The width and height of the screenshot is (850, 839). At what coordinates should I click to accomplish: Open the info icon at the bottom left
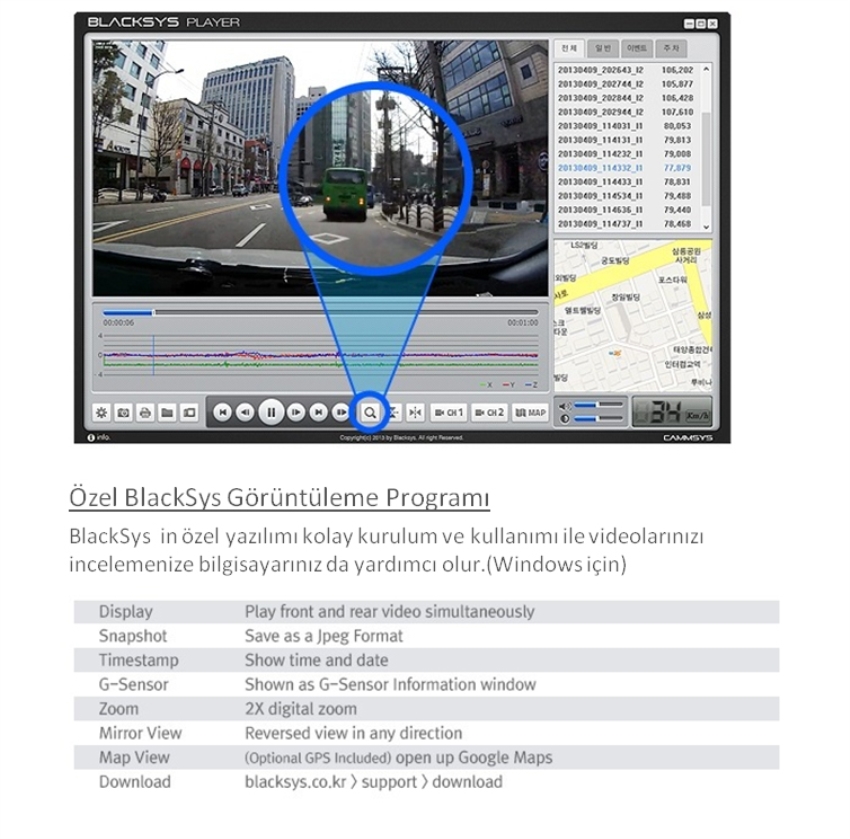(91, 437)
